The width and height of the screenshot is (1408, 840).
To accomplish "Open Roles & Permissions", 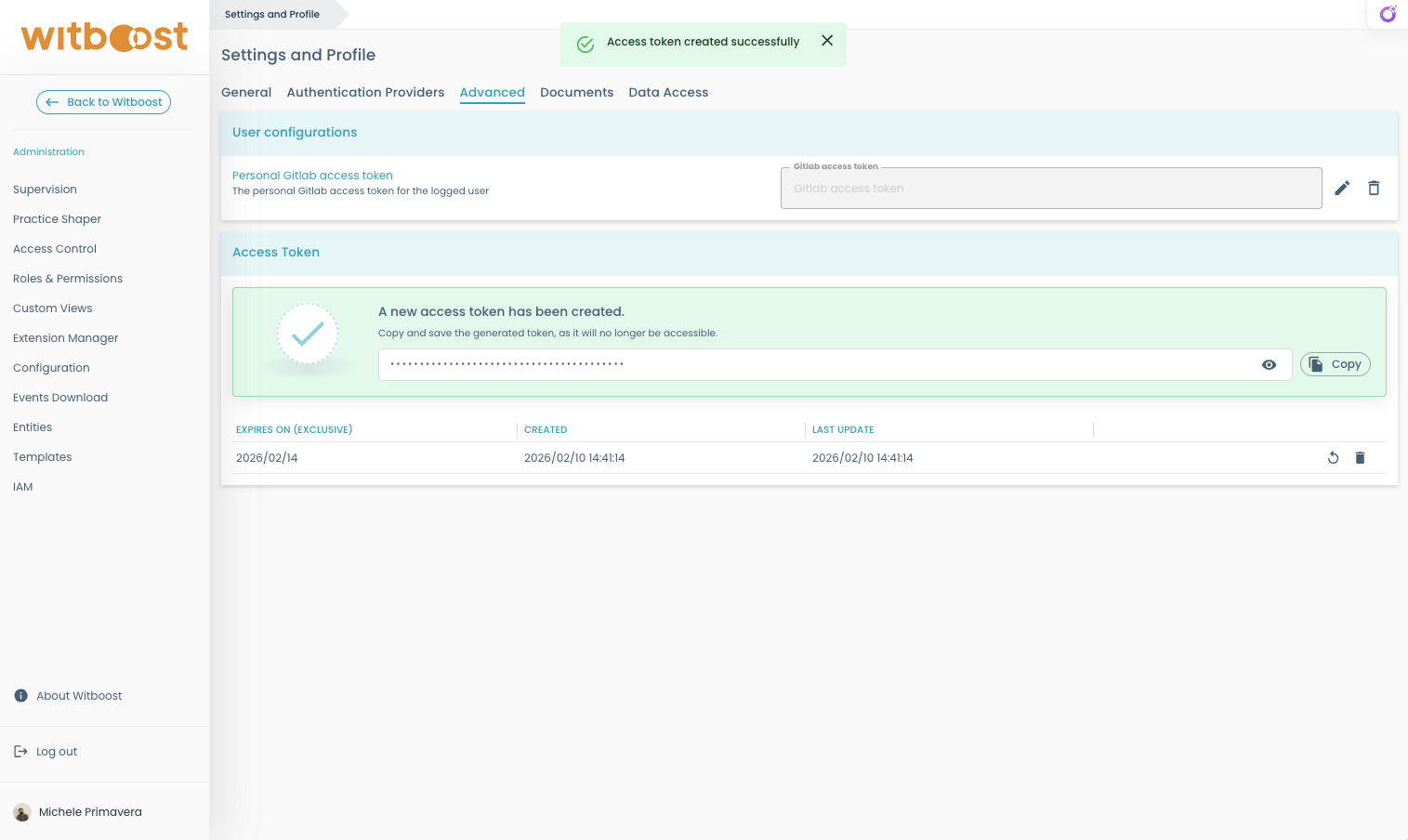I will pyautogui.click(x=67, y=278).
